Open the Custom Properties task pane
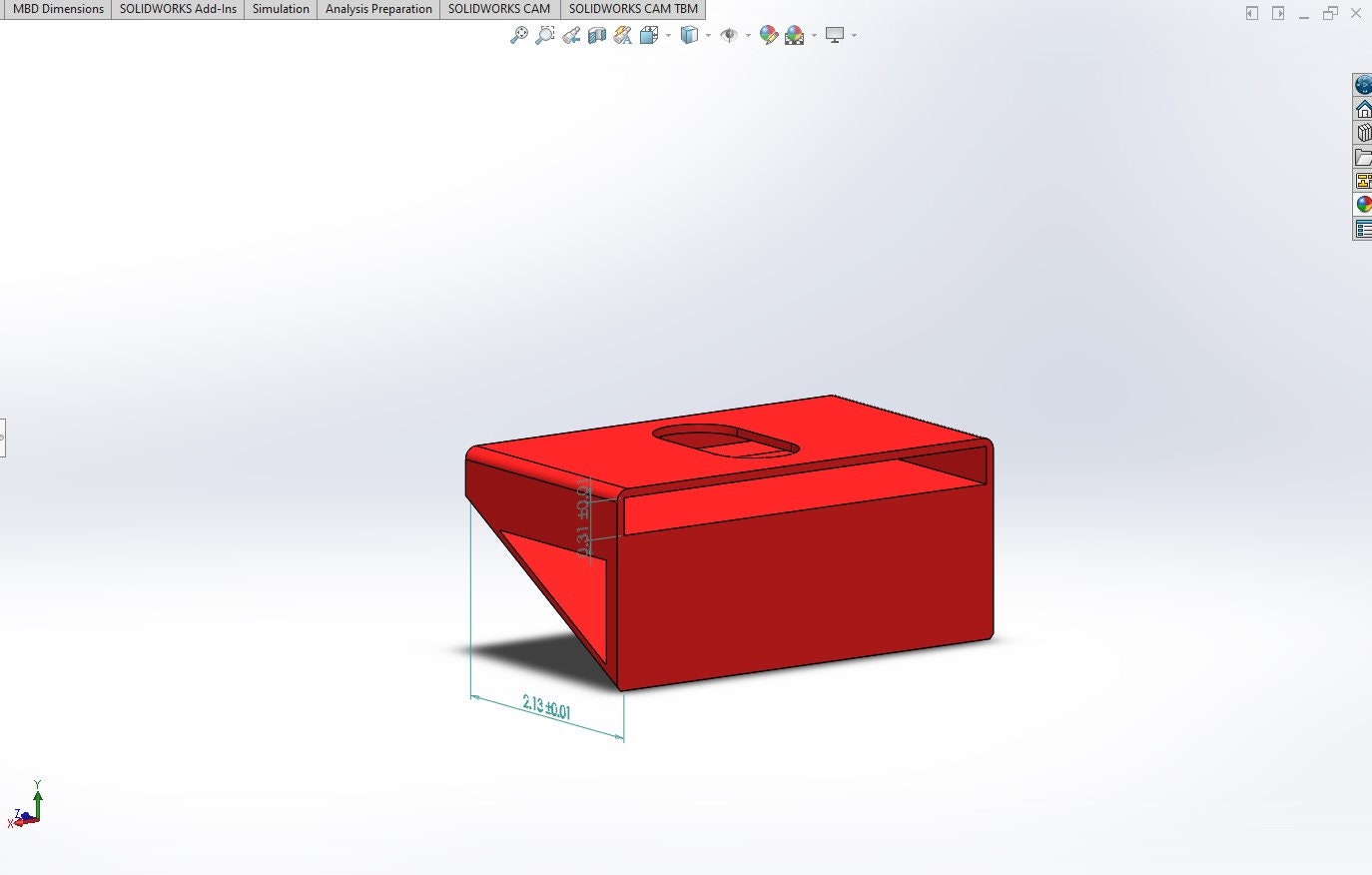 [1364, 181]
